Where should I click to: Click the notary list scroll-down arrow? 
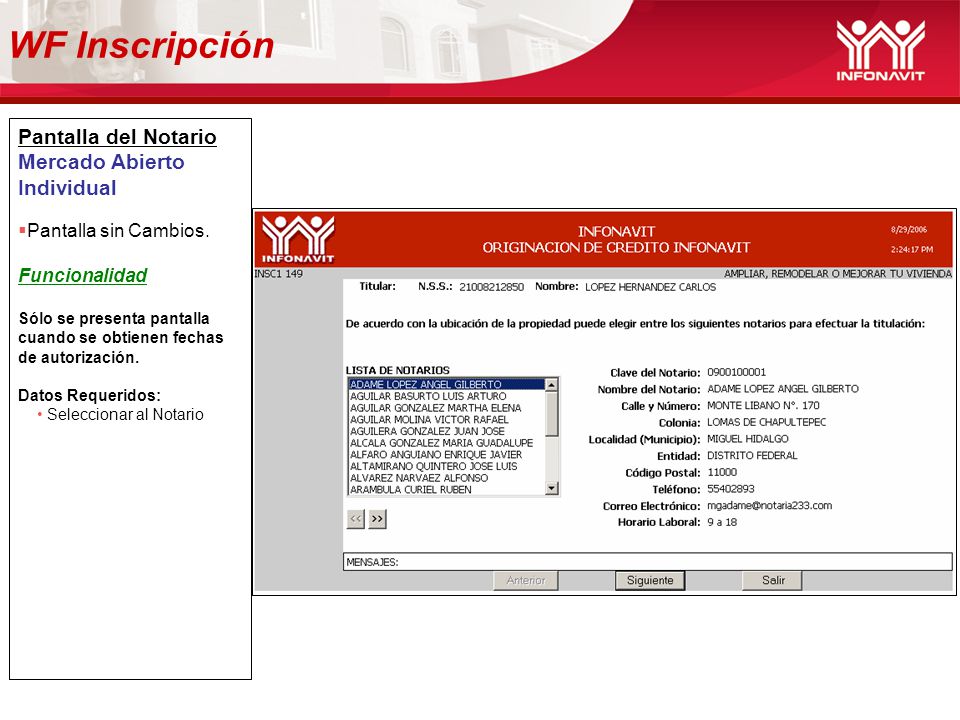tap(552, 488)
